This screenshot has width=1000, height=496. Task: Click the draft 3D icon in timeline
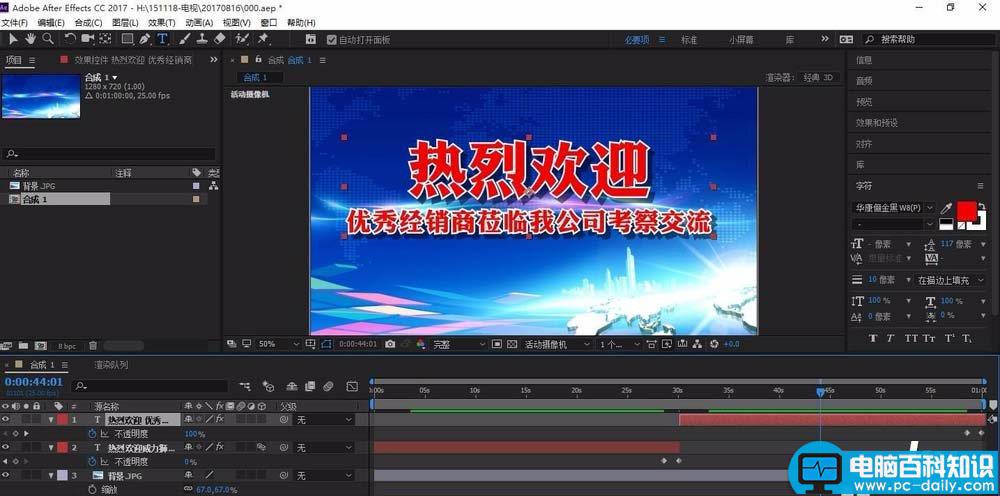pyautogui.click(x=268, y=386)
